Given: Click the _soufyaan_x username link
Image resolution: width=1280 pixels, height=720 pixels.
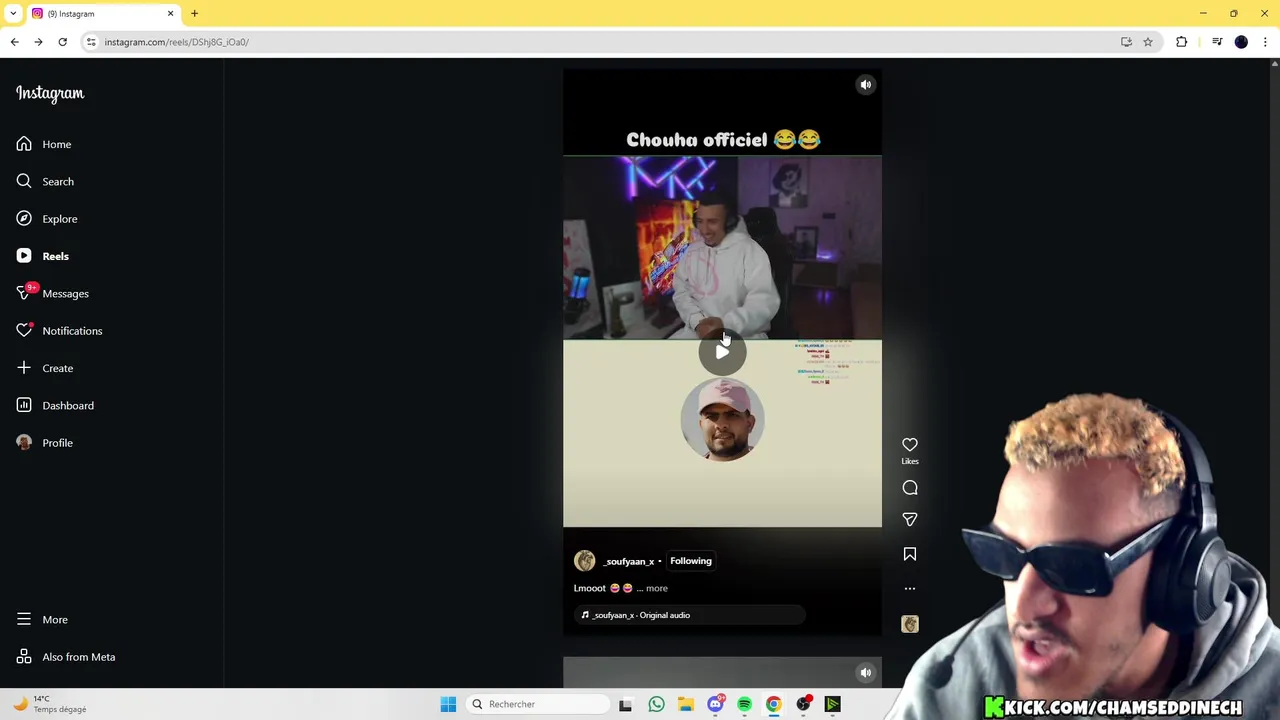Looking at the screenshot, I should (628, 562).
